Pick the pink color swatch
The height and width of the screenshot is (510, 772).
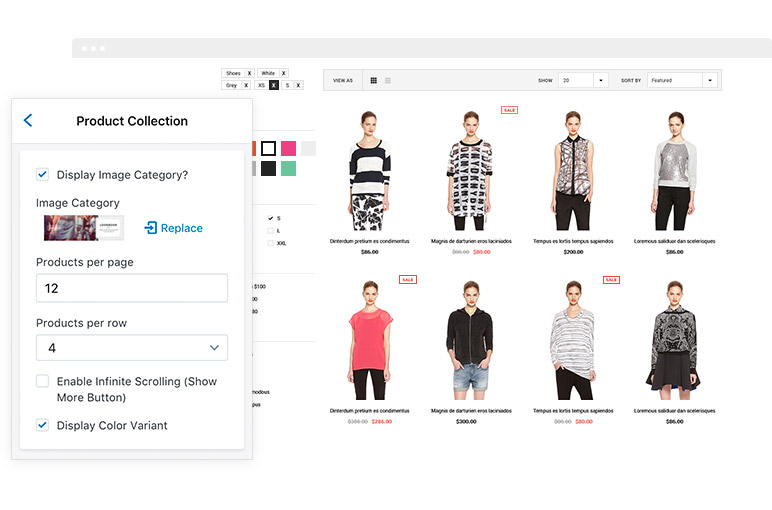(x=288, y=148)
